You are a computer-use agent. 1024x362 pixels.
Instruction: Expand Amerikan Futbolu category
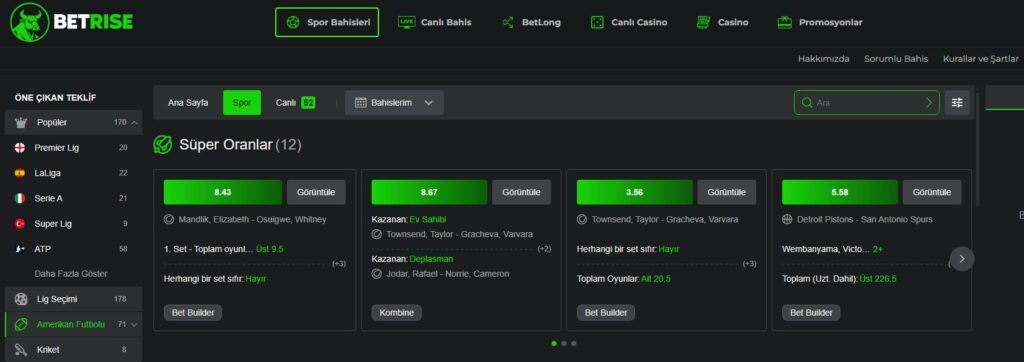pyautogui.click(x=73, y=324)
